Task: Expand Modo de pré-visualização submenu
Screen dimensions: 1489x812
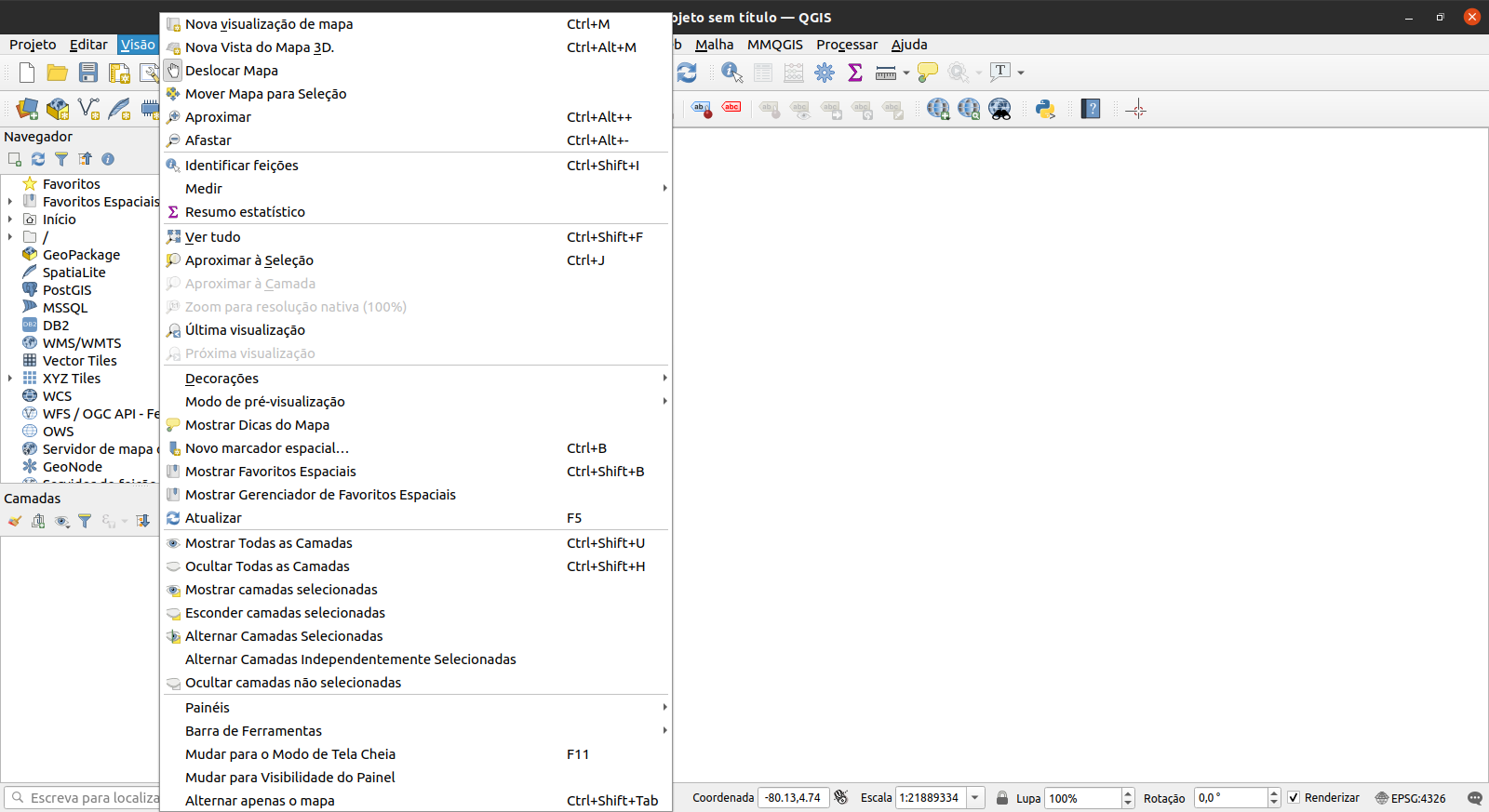Action: coord(416,402)
